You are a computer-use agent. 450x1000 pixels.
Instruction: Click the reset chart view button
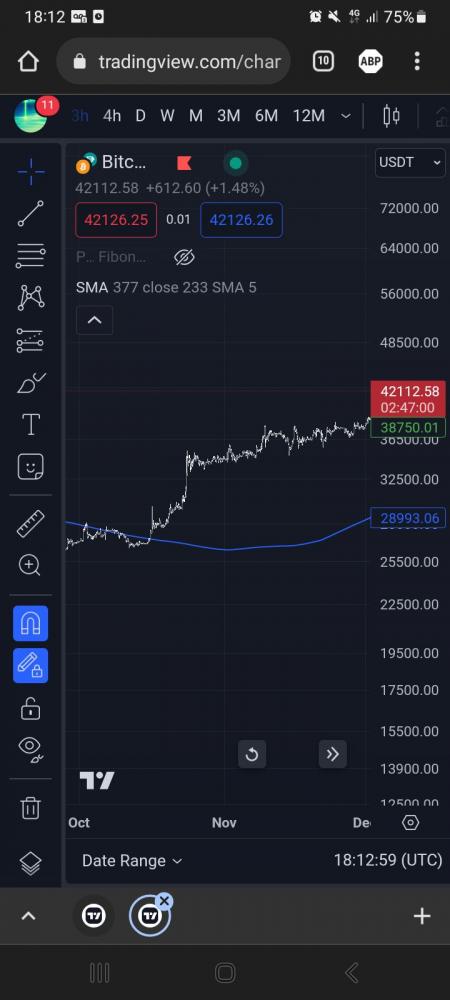click(252, 754)
